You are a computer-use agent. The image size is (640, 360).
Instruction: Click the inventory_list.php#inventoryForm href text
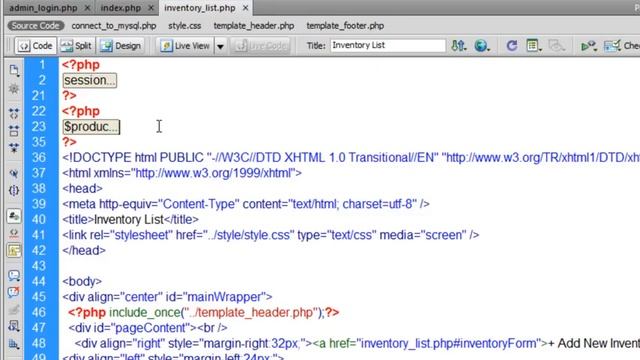(x=450, y=343)
